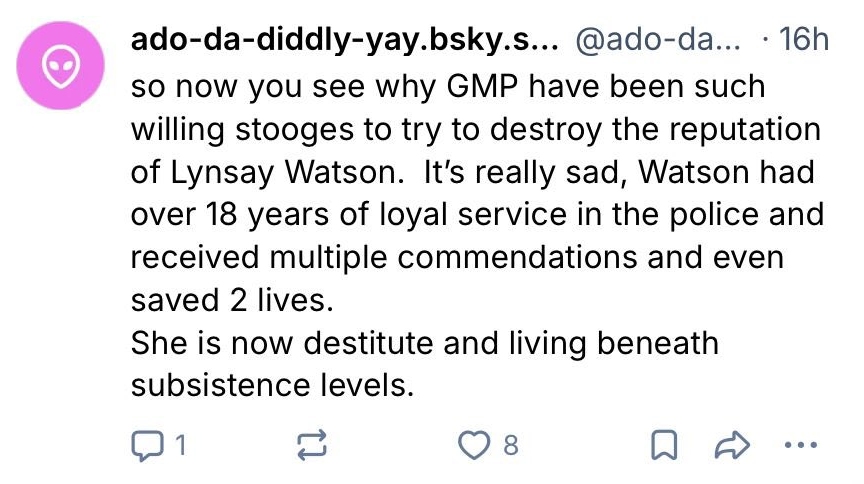Click the @ado-da... handle
The width and height of the screenshot is (864, 484).
[654, 40]
